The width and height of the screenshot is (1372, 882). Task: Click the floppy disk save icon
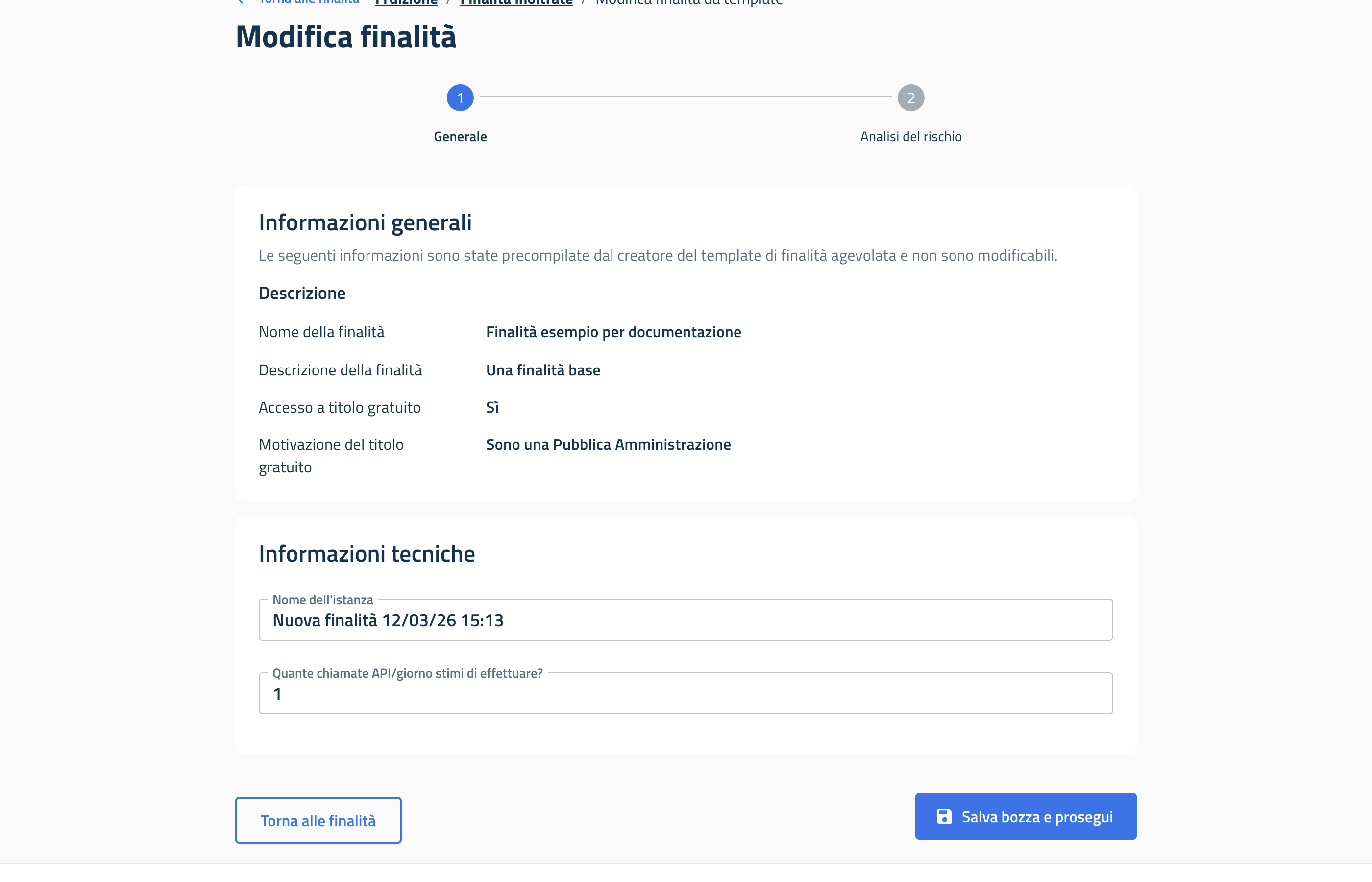[x=944, y=816]
